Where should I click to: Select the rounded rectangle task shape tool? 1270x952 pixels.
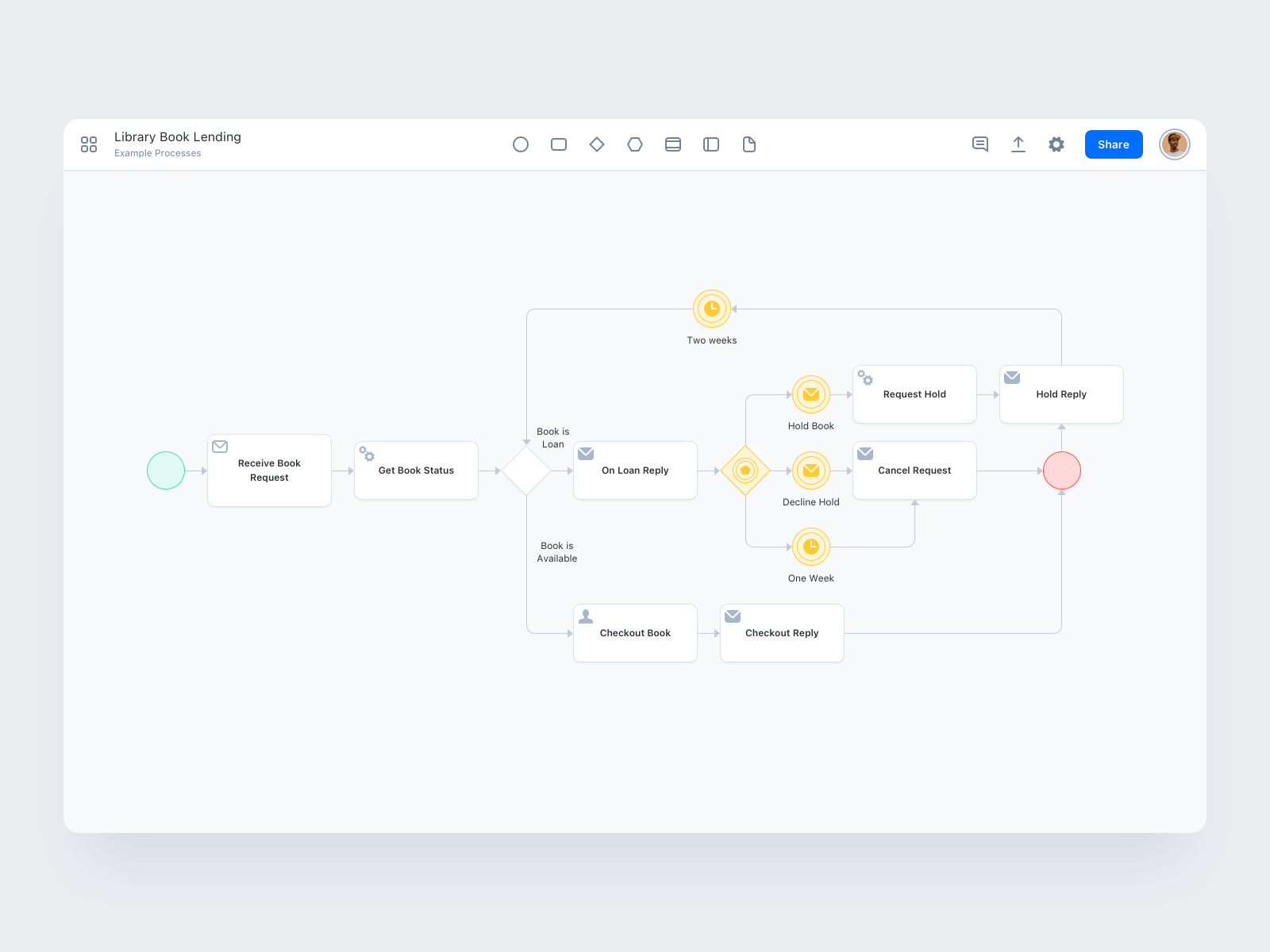coord(559,144)
